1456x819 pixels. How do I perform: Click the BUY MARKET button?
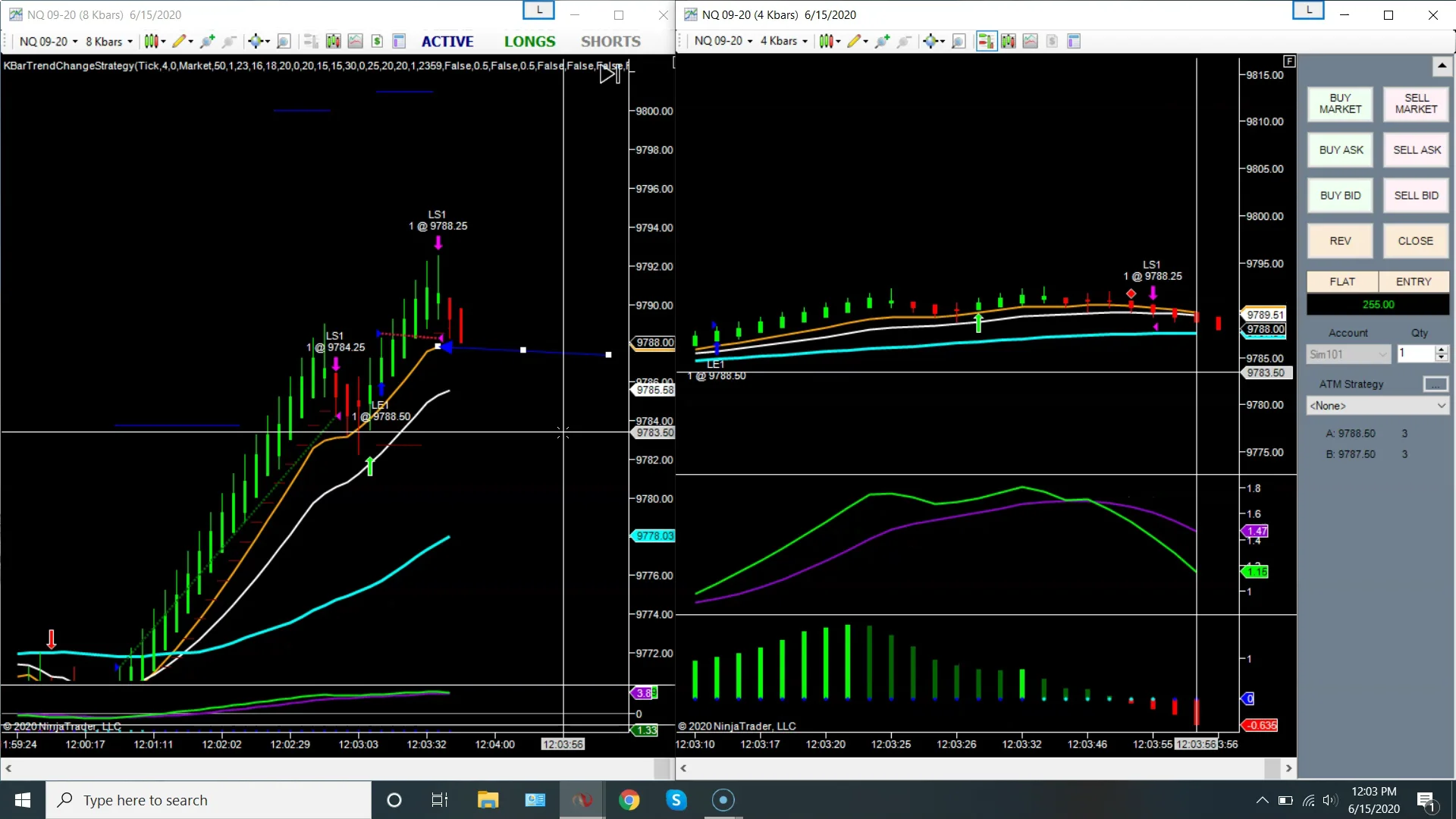click(1340, 104)
